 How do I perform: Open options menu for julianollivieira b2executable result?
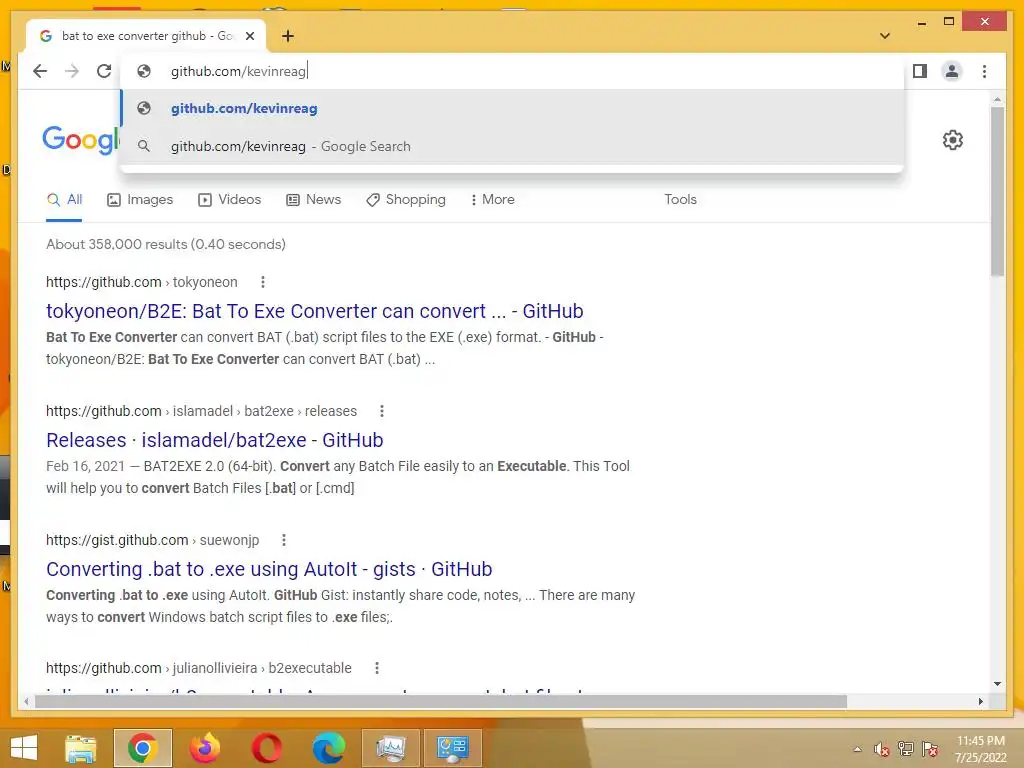click(376, 668)
